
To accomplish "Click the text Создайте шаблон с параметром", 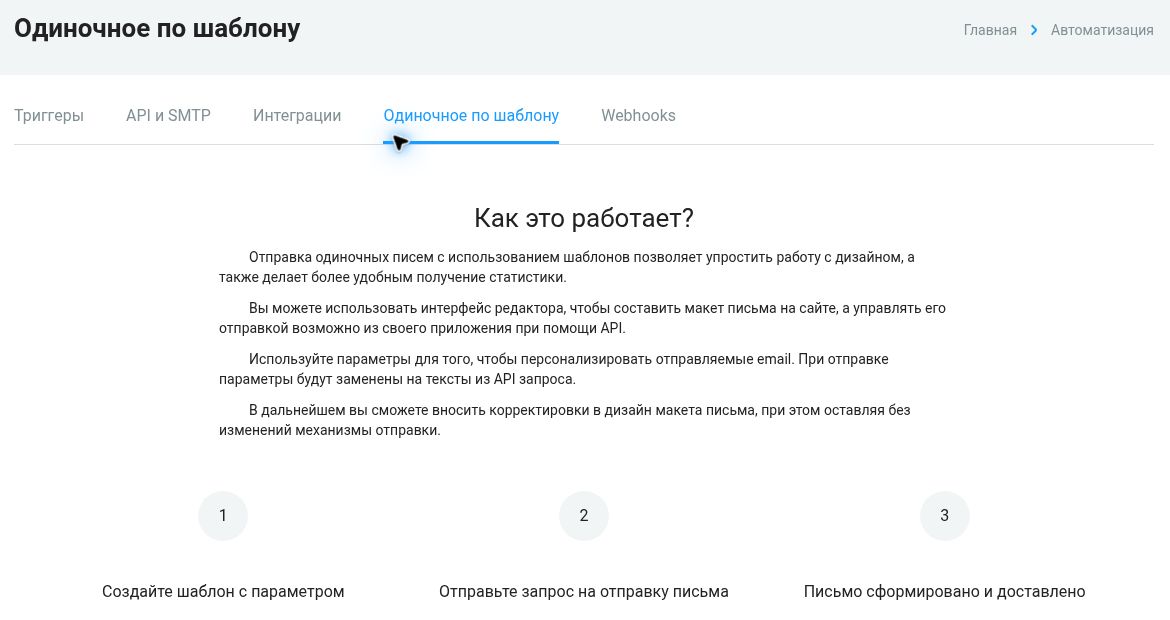I will point(223,592).
